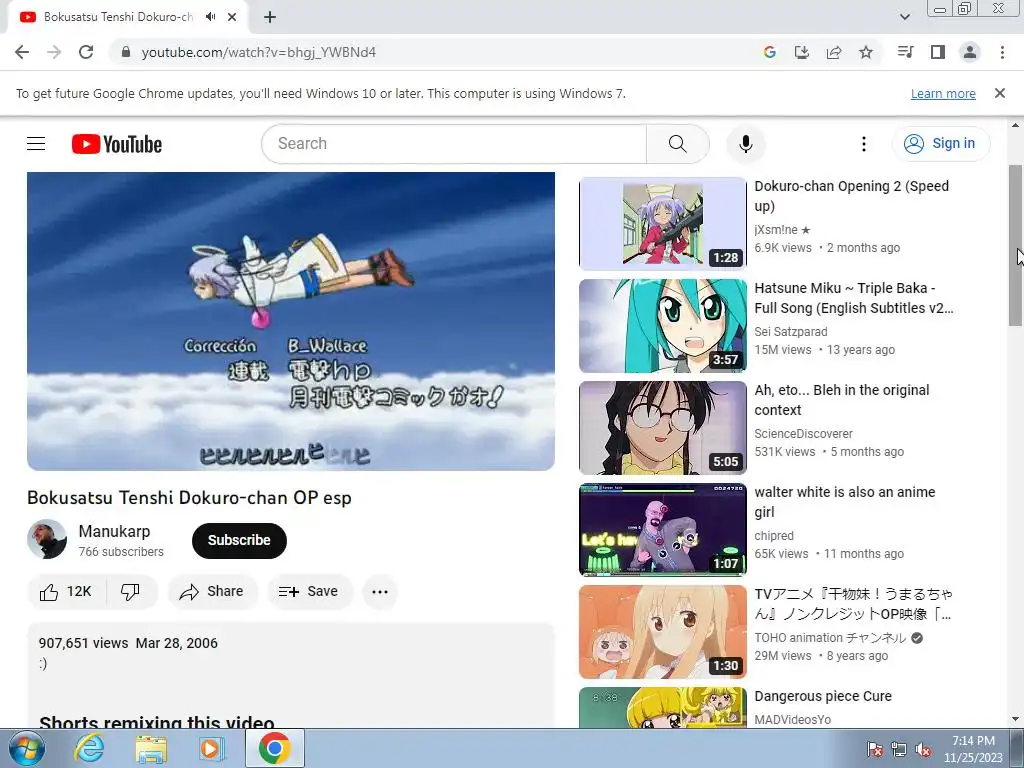Click the page vertical scrollbar thumb
Viewport: 1024px width, 768px height.
pos(1016,246)
